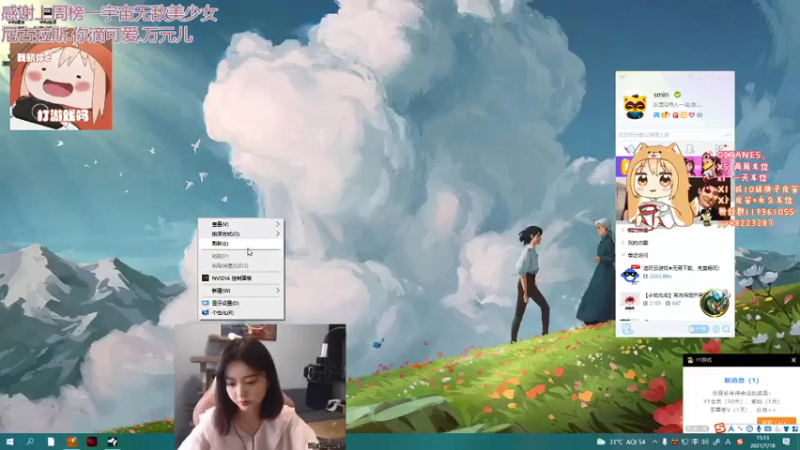Click the microphone icon in system tray
Viewport: 800px width, 450px height.
click(664, 442)
